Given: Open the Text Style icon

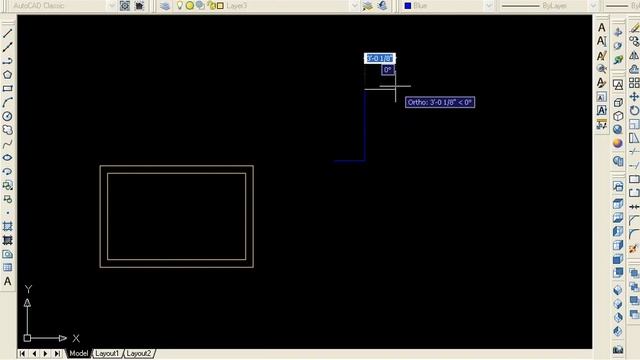Looking at the screenshot, I should tap(602, 83).
